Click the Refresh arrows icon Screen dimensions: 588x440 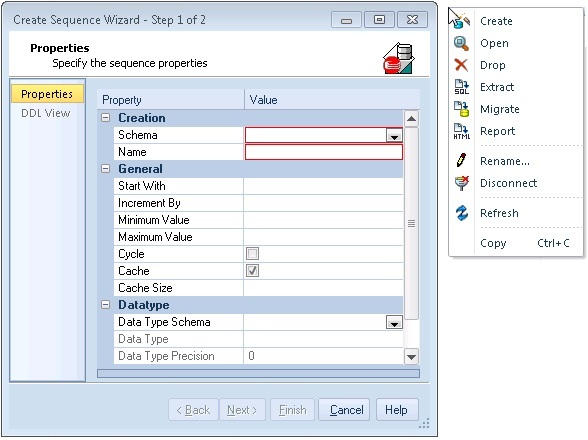[462, 213]
